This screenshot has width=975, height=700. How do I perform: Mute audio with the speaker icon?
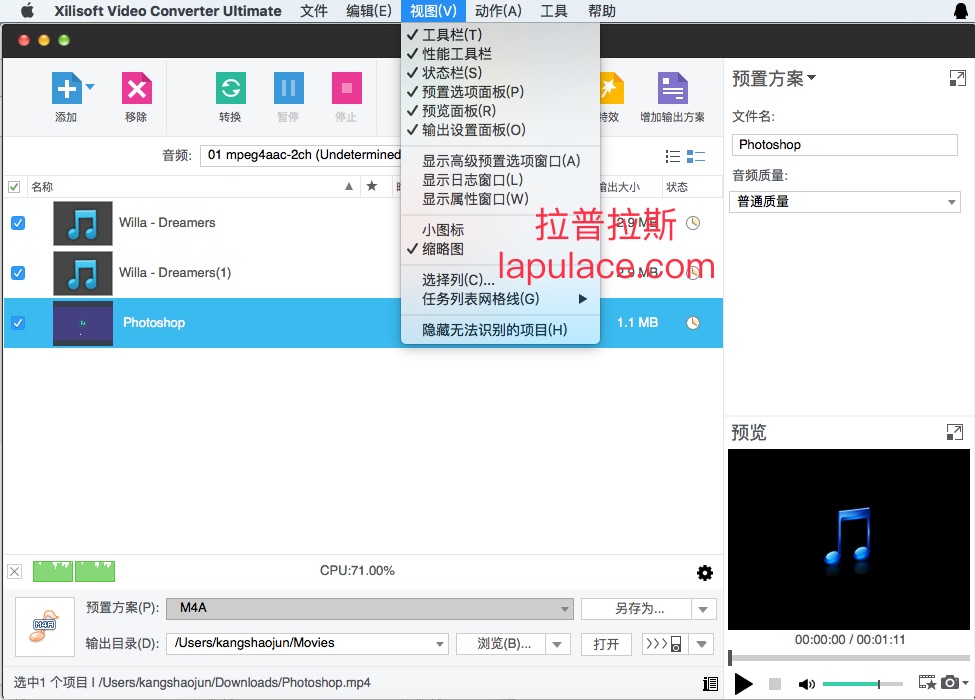806,684
